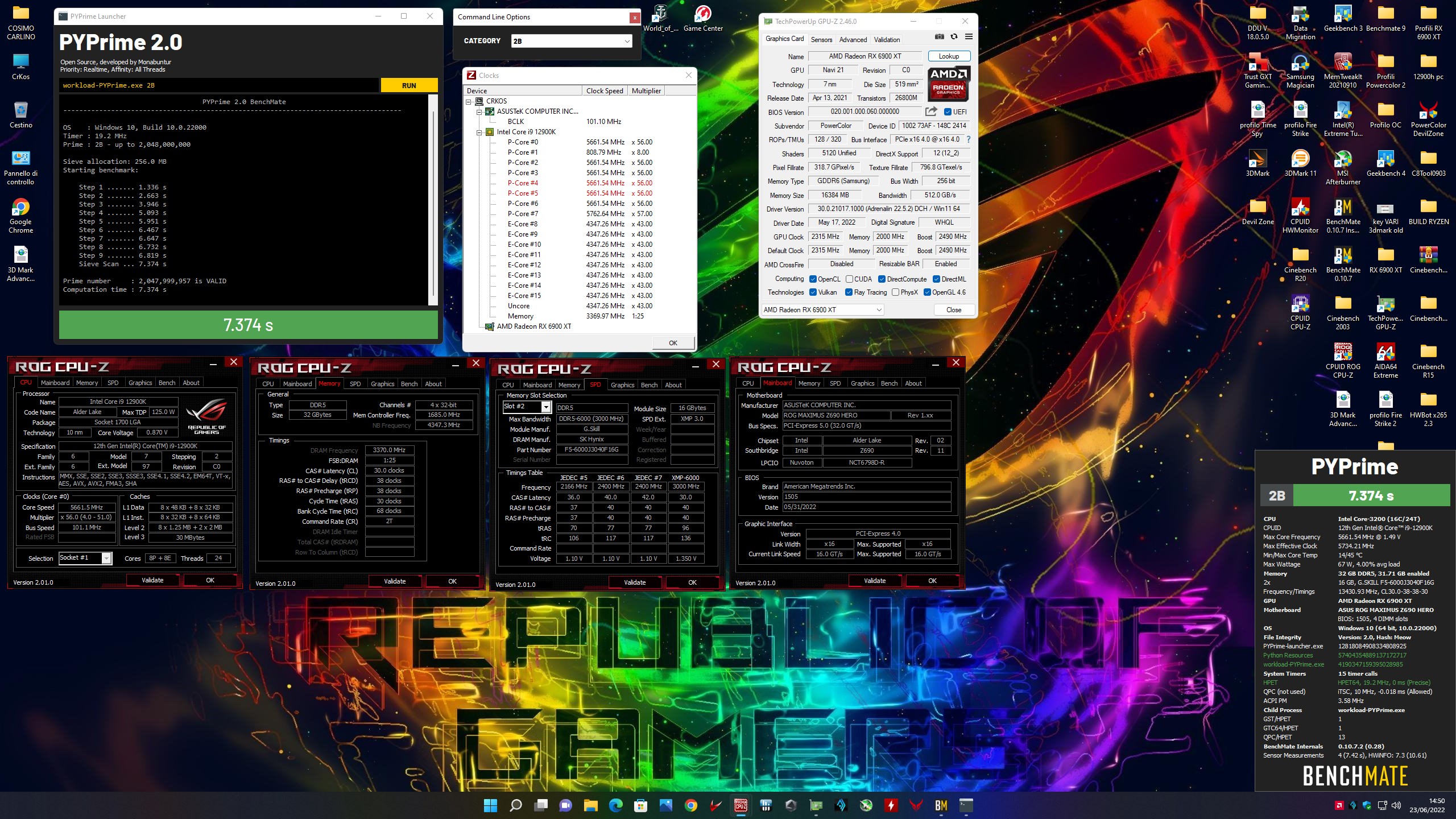Select the P-Core #4 row in Clocks
Screen dimensions: 1456x819
580,183
